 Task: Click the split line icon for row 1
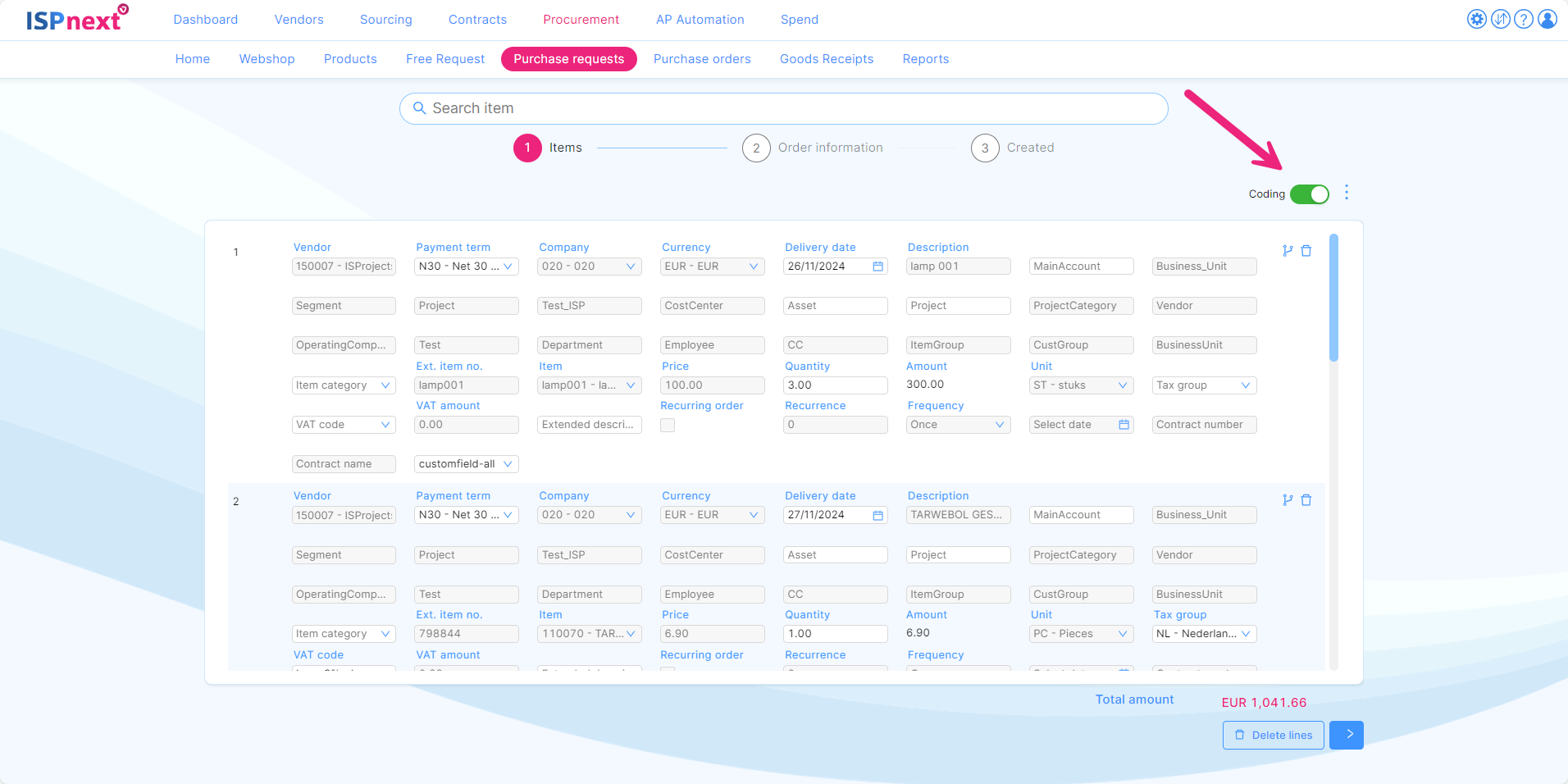point(1288,251)
